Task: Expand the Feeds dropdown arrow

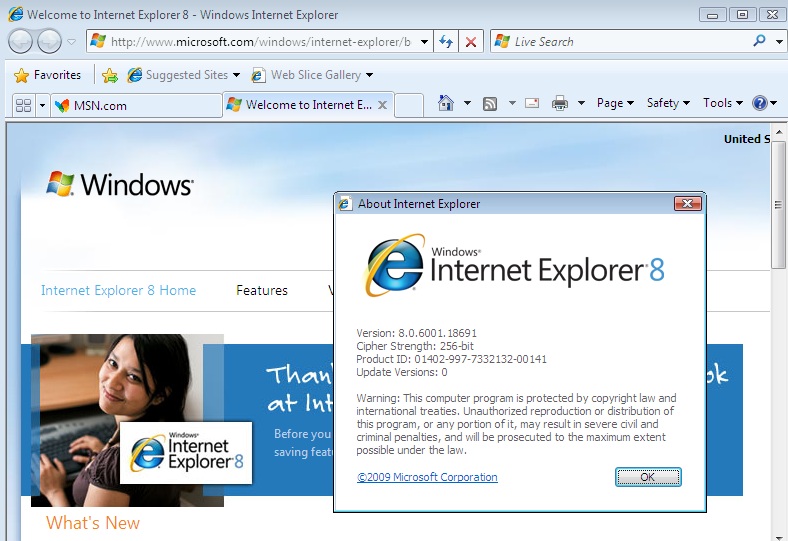Action: (512, 103)
